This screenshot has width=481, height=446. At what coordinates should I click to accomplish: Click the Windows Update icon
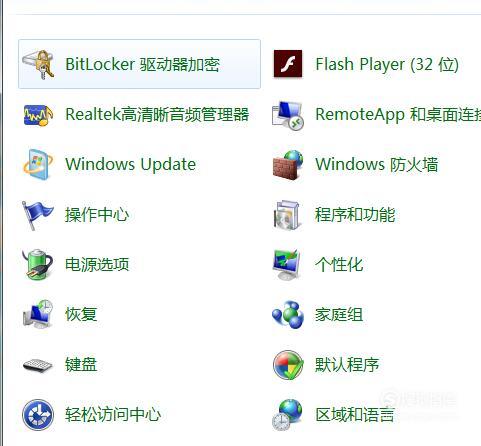(x=38, y=164)
